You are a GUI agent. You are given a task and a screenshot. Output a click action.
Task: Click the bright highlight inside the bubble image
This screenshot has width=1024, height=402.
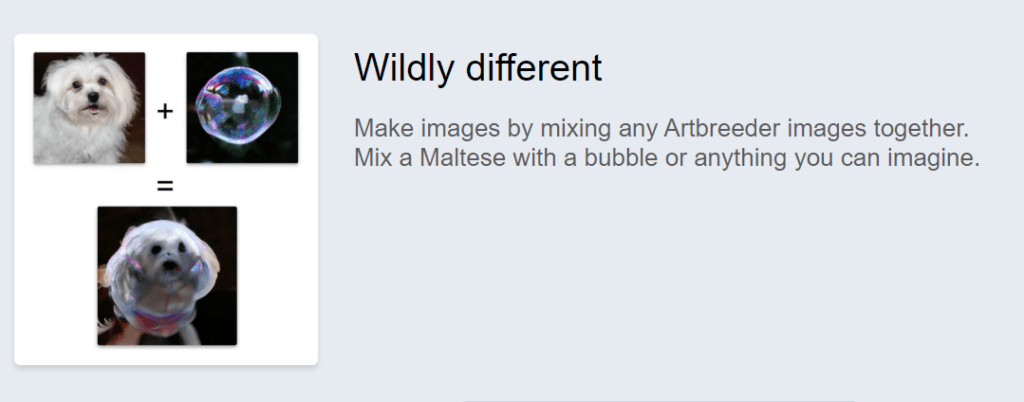[240, 102]
